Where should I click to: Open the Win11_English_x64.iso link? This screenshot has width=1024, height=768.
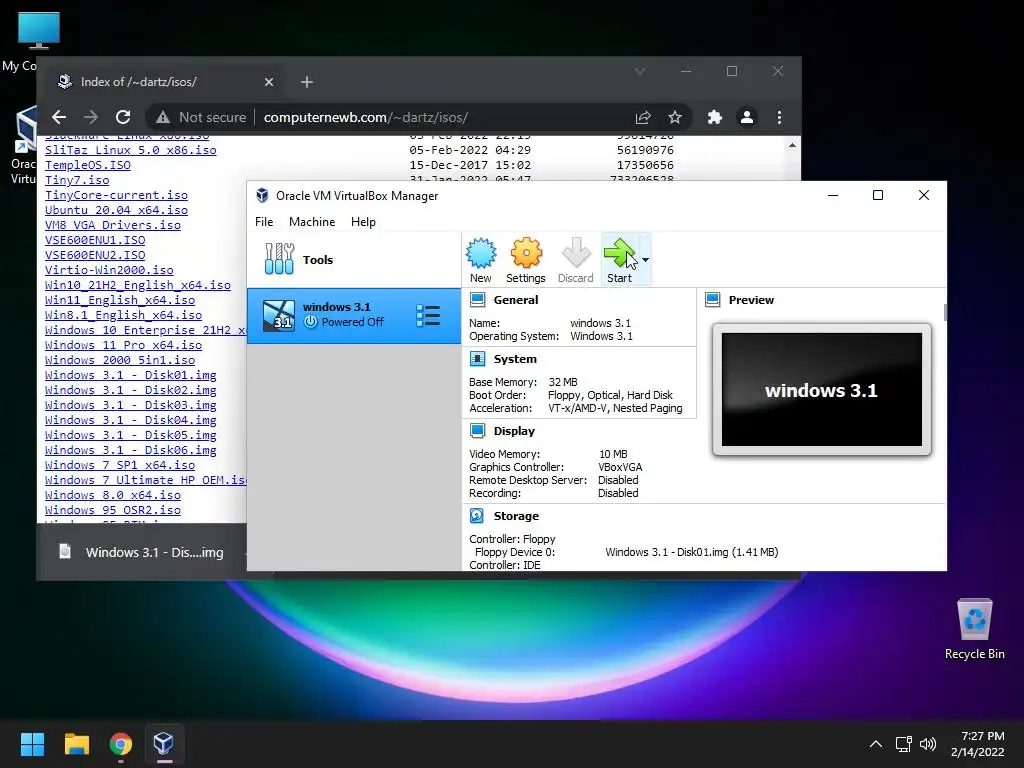click(x=120, y=300)
